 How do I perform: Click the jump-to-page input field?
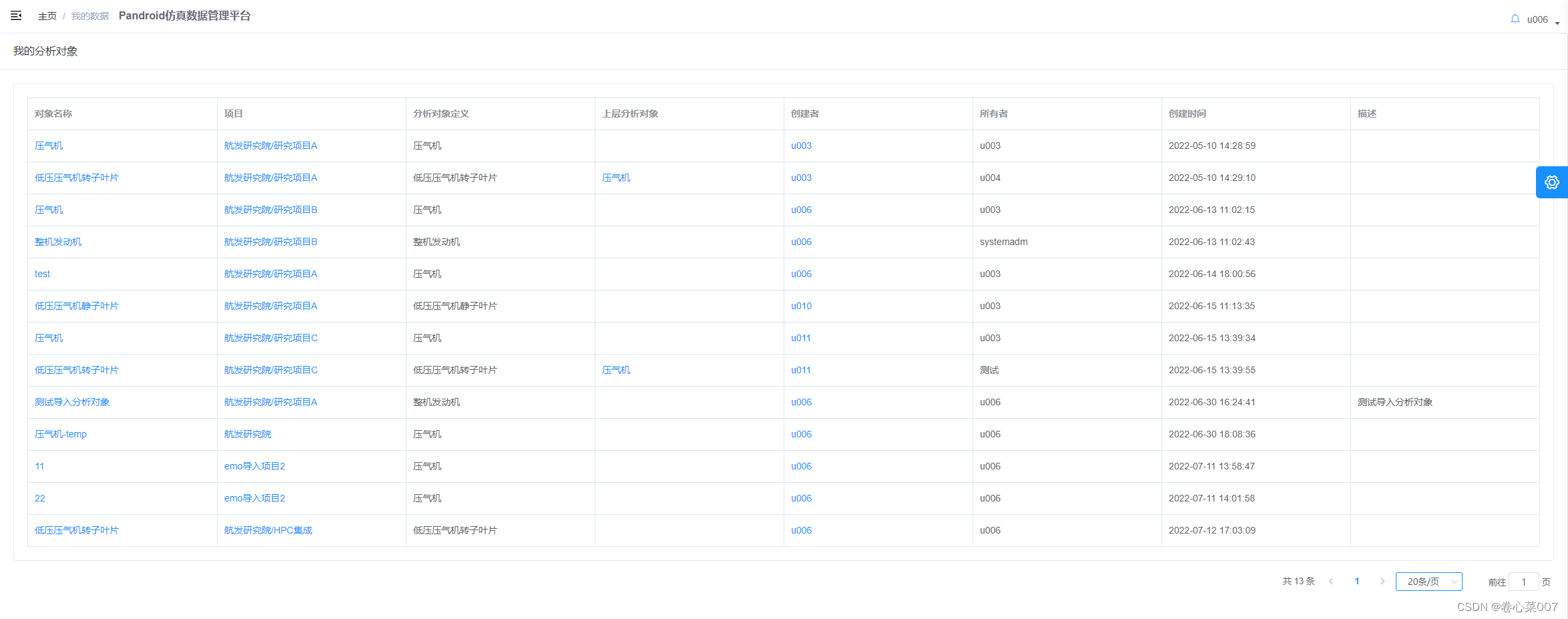click(1523, 582)
